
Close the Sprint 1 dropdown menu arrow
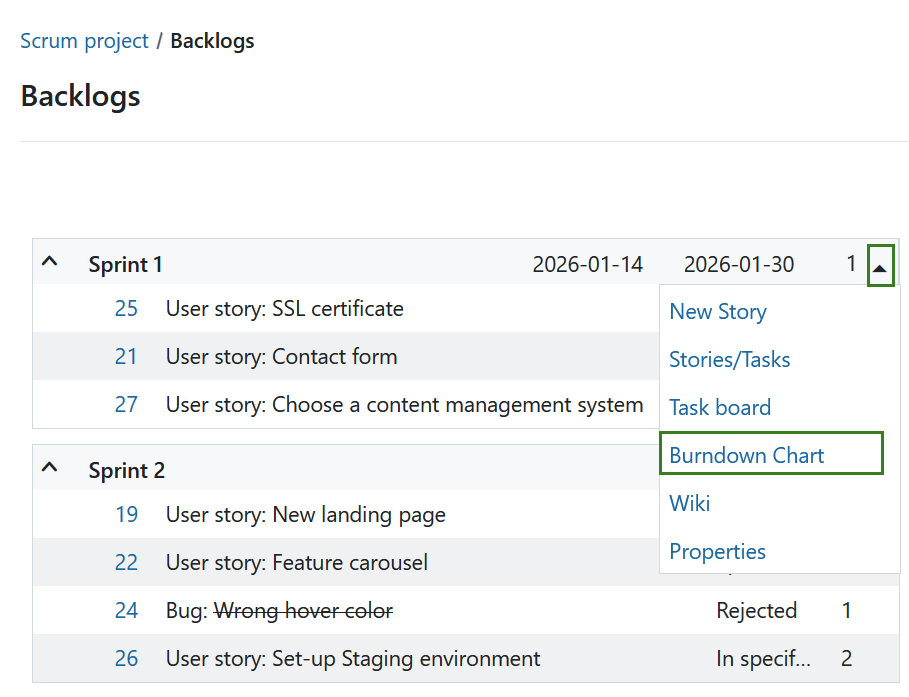(x=880, y=266)
